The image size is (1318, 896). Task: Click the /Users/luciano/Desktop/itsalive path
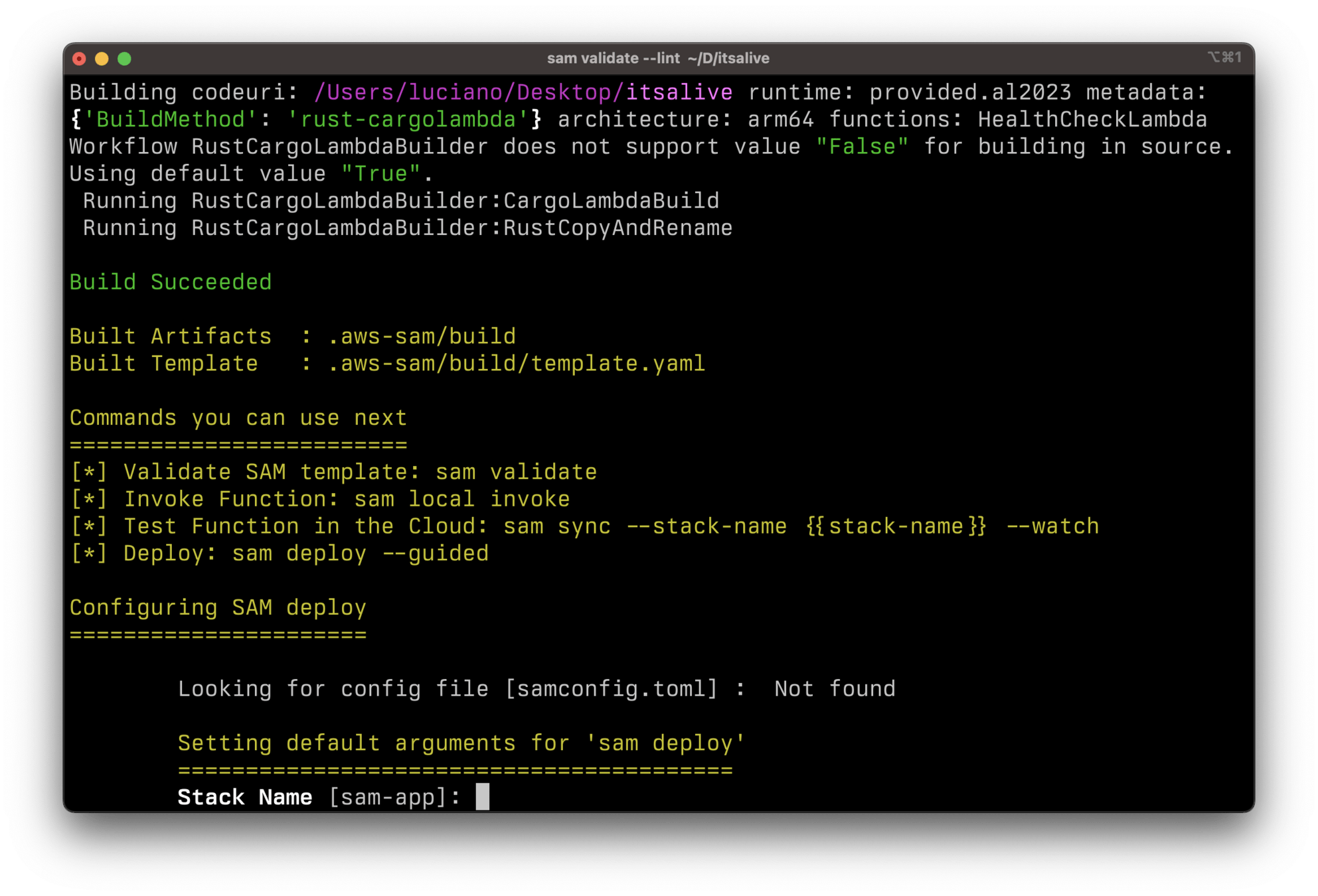click(x=523, y=92)
